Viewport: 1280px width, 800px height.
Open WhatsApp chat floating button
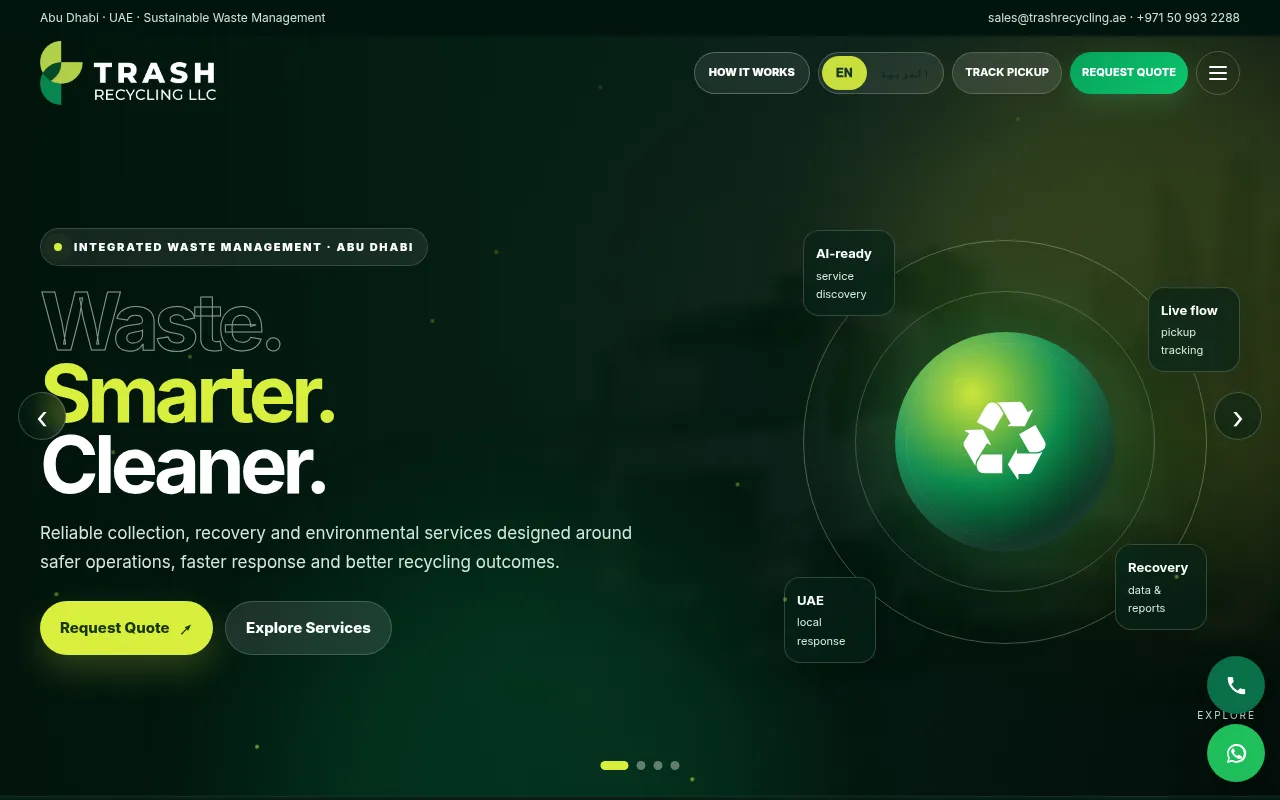point(1236,753)
